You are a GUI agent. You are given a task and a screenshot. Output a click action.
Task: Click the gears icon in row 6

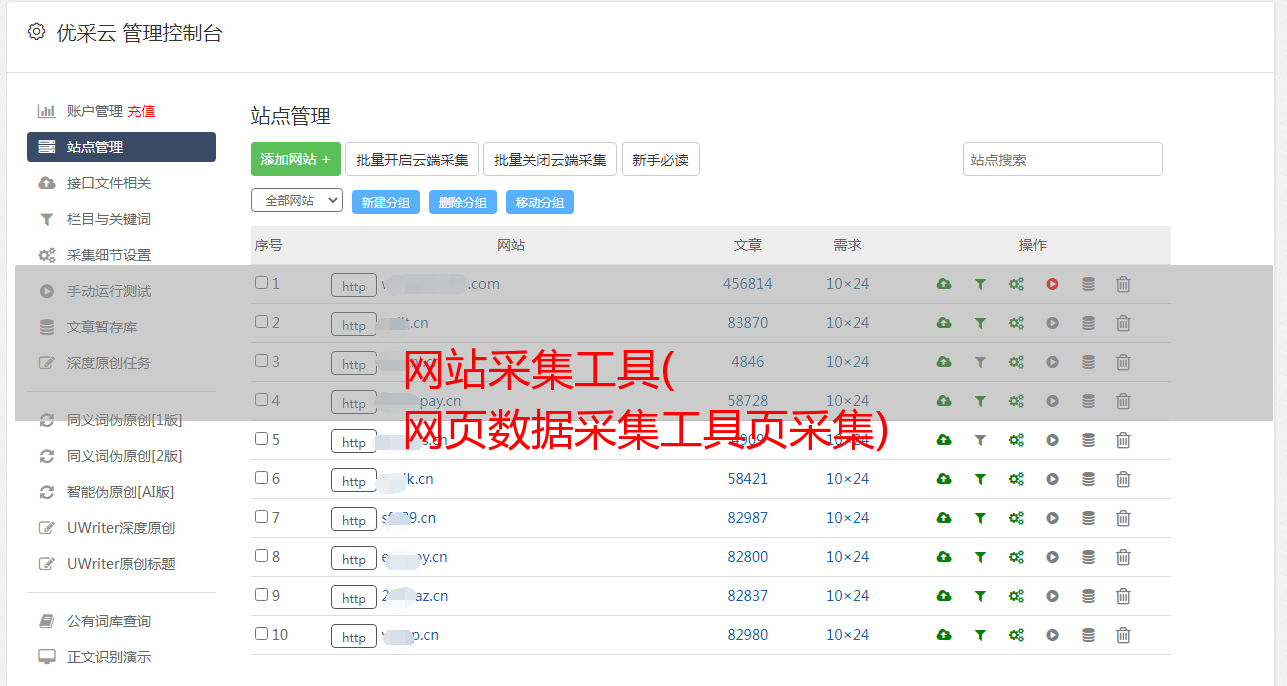pyautogui.click(x=1016, y=479)
